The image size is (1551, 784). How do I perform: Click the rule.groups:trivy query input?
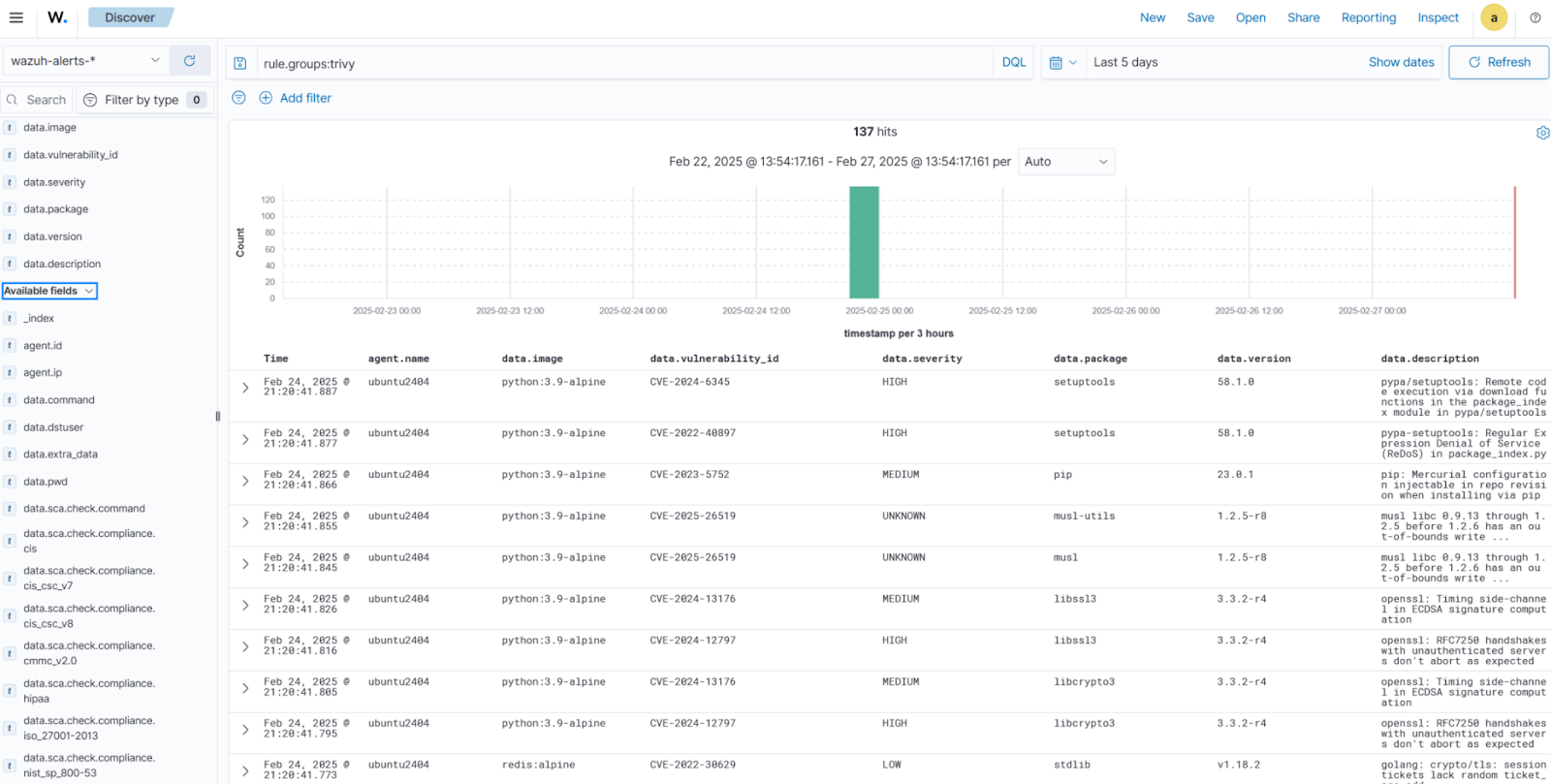(625, 63)
